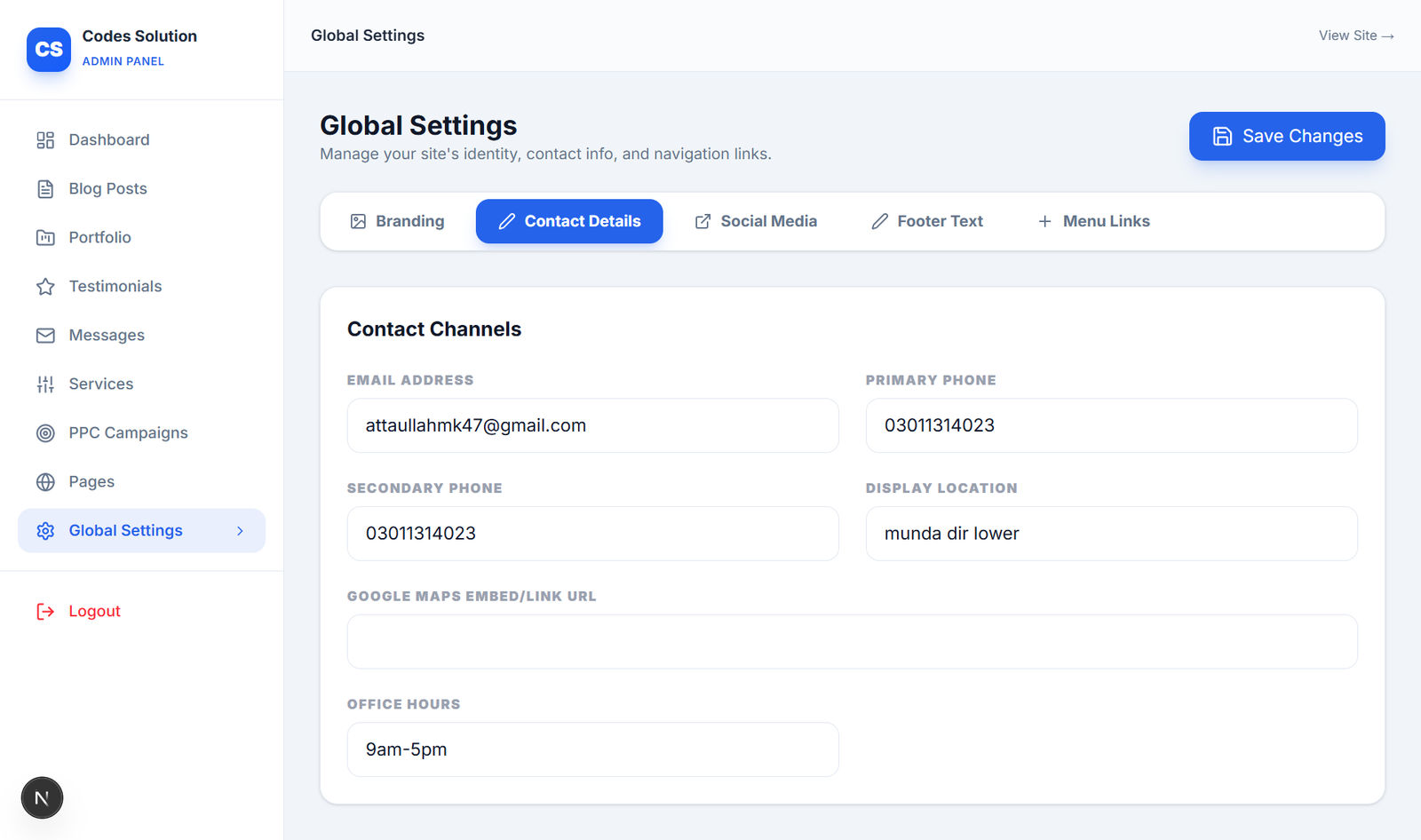This screenshot has height=840, width=1421.
Task: Click the Blog Posts document icon
Action: [x=45, y=189]
